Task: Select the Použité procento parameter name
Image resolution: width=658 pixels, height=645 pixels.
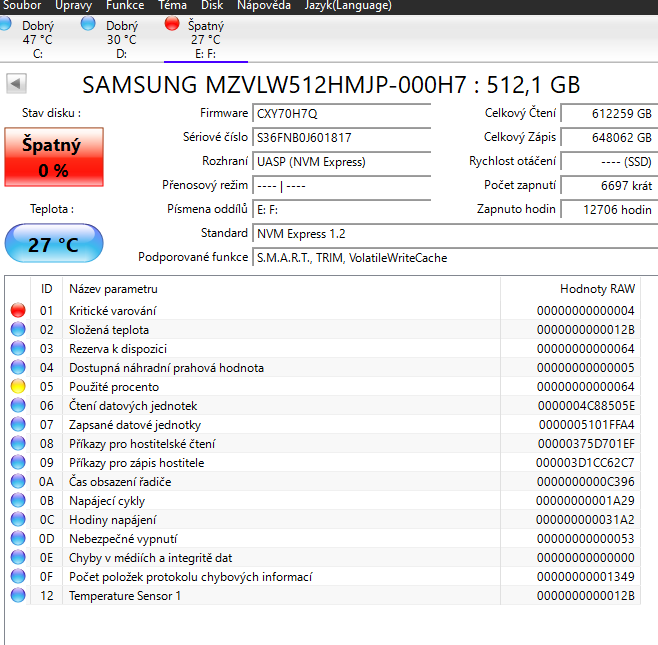Action: point(114,387)
